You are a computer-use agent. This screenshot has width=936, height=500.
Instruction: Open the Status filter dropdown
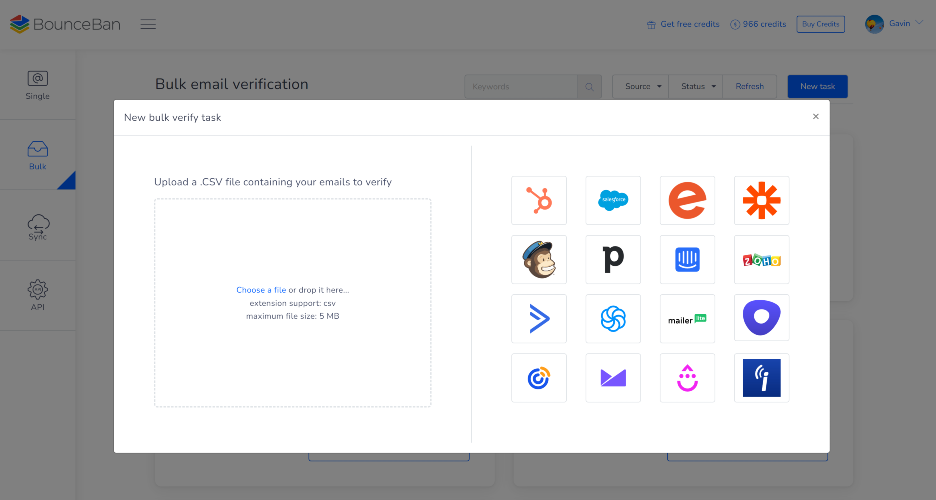699,87
